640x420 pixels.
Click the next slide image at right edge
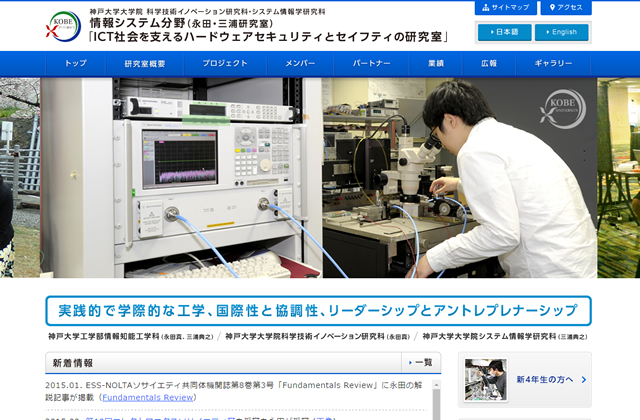click(619, 178)
